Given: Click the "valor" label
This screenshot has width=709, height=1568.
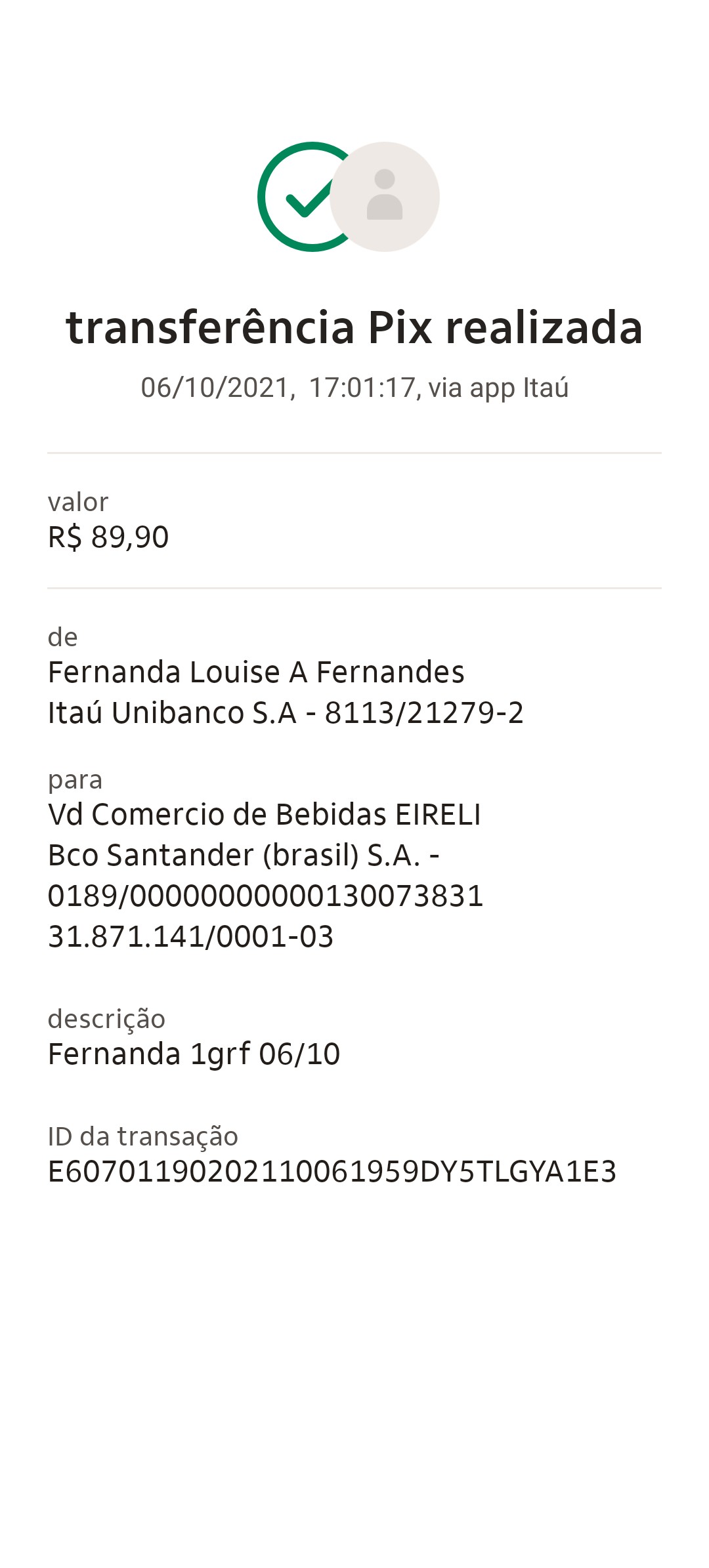Looking at the screenshot, I should (78, 502).
